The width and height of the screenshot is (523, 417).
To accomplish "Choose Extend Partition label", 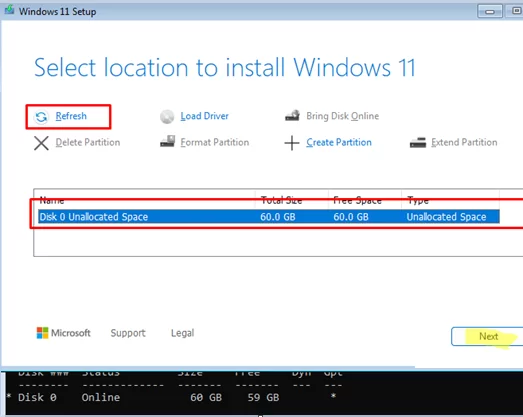I will click(x=464, y=142).
